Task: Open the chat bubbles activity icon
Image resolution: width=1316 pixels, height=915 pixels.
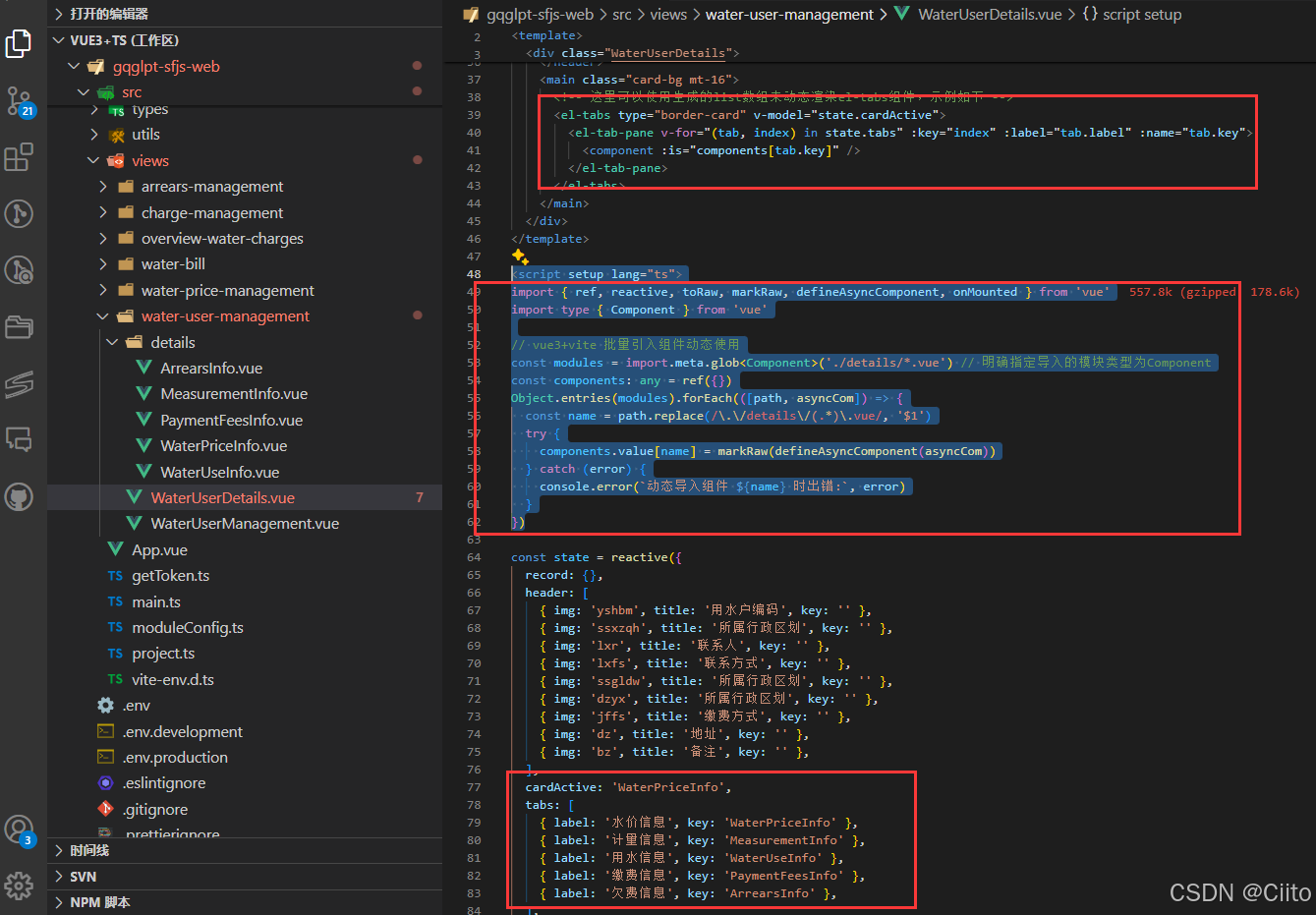Action: [19, 439]
